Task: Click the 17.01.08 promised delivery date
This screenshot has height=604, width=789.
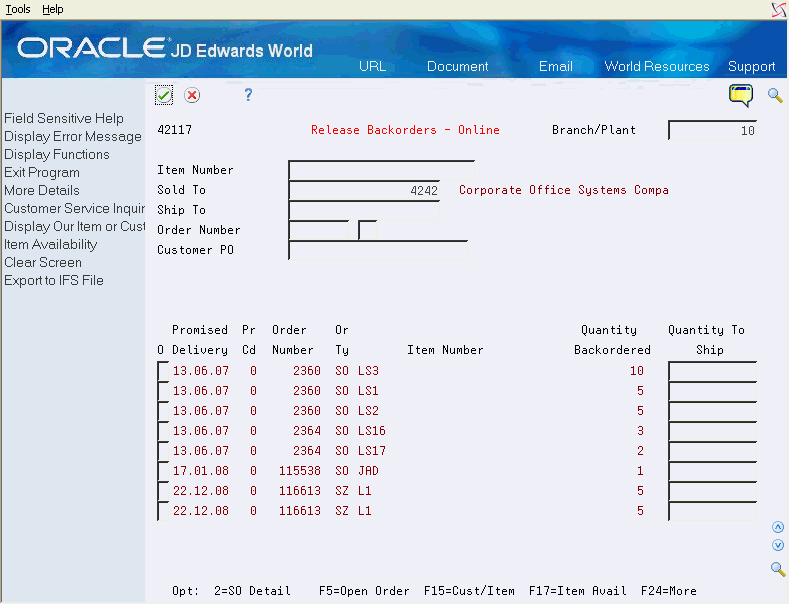Action: click(x=201, y=471)
